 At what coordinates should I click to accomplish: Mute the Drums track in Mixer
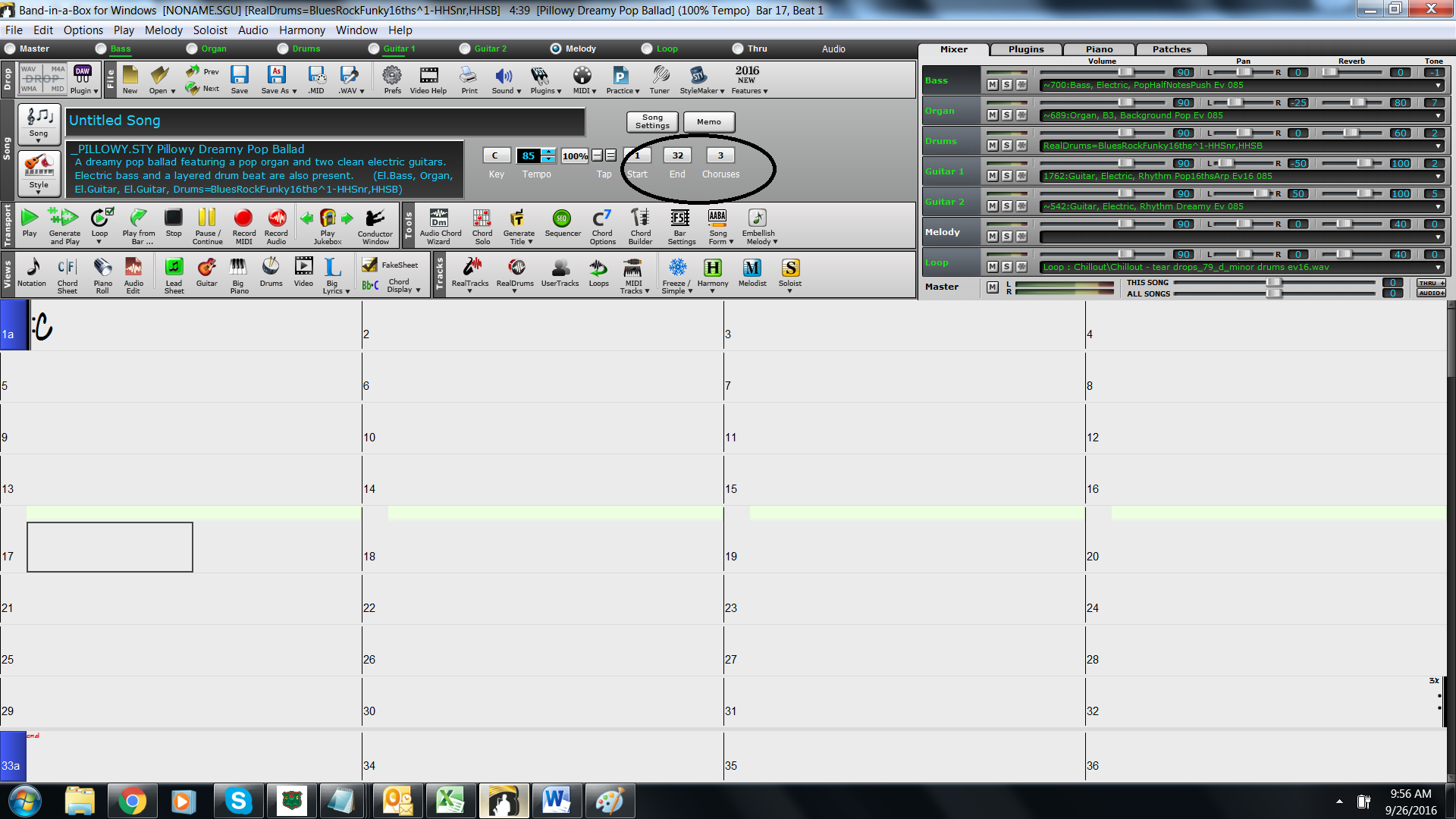coord(992,146)
